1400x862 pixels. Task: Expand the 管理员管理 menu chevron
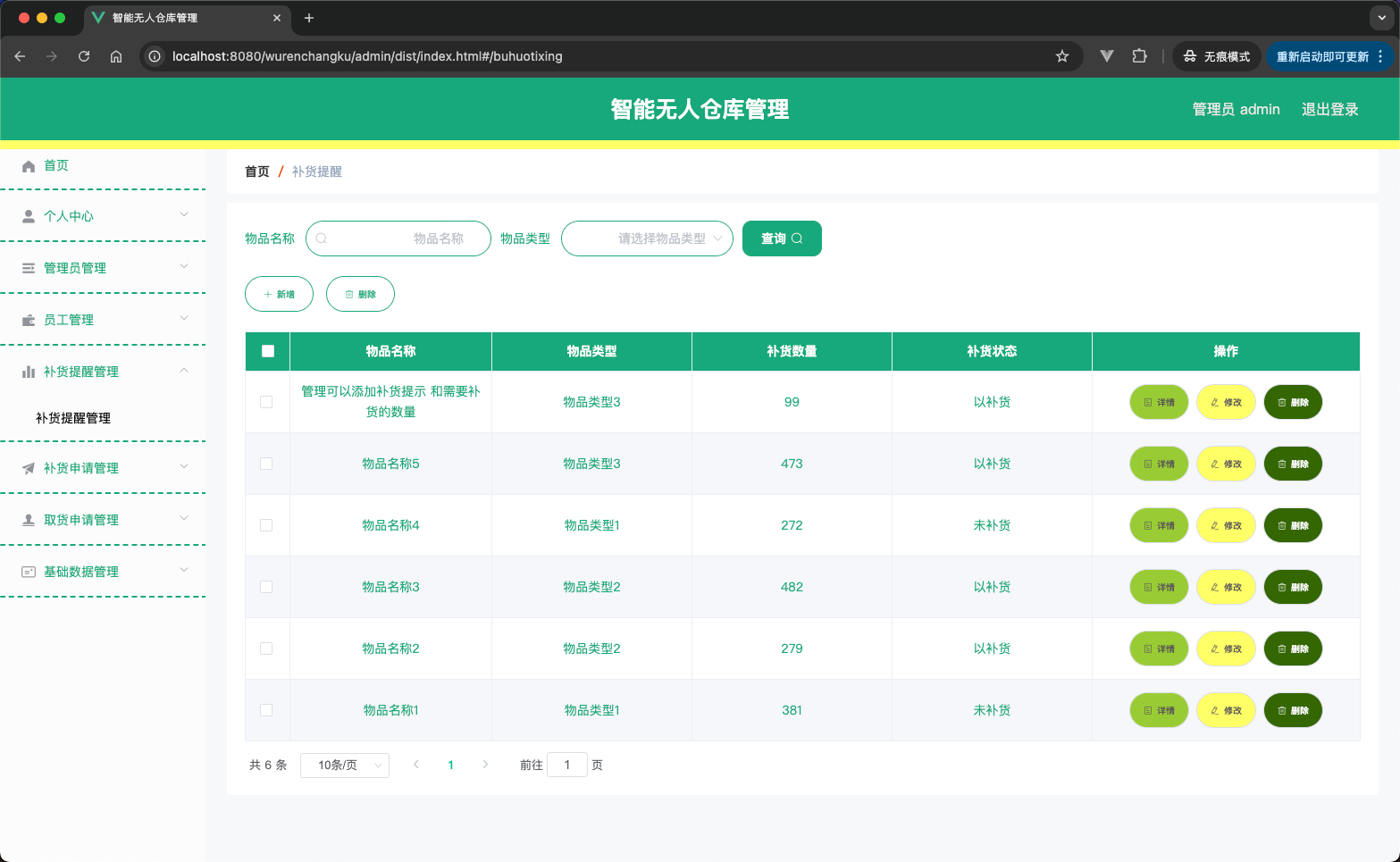pyautogui.click(x=184, y=266)
